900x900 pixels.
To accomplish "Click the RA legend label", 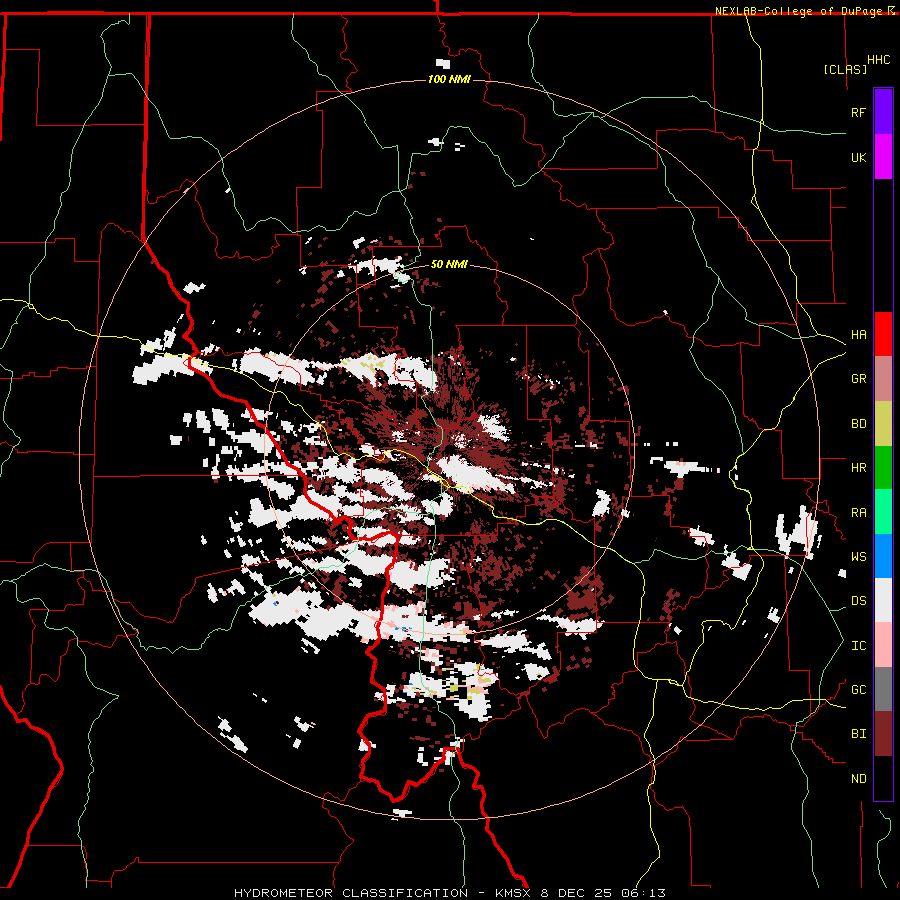I will coord(858,513).
